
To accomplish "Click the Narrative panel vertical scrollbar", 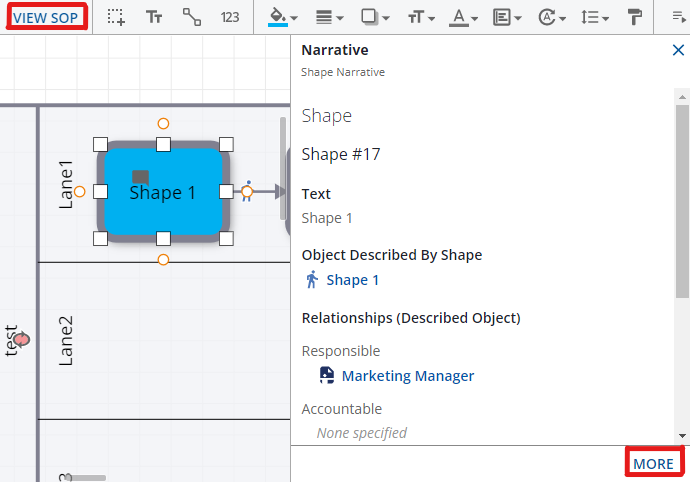I will tap(682, 200).
